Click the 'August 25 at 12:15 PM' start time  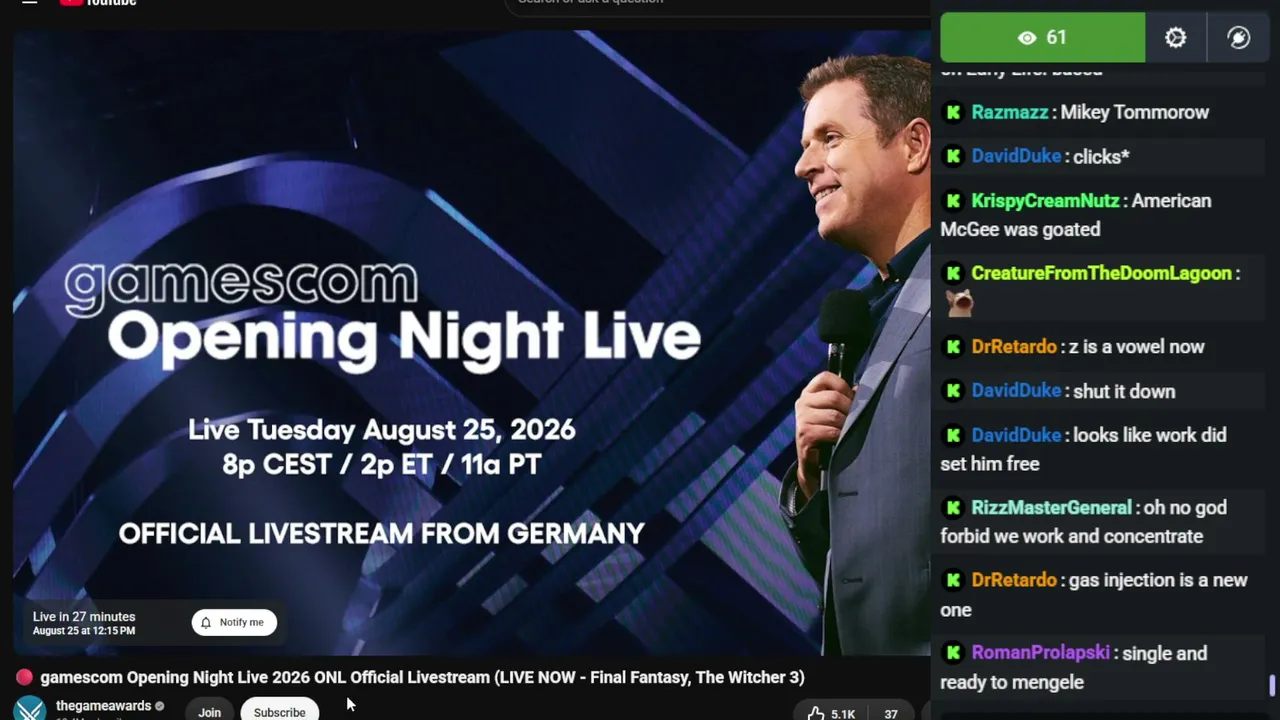pos(84,631)
